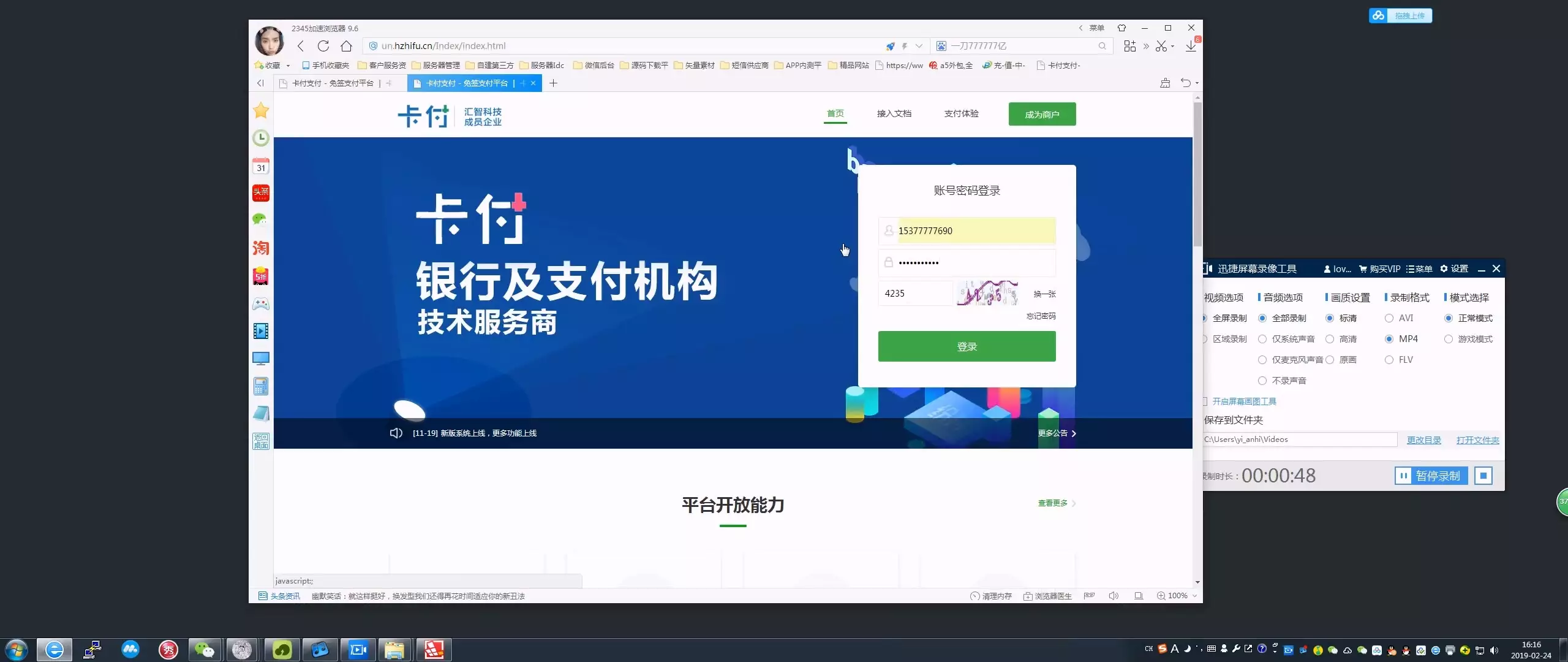The height and width of the screenshot is (662, 1568).
Task: Click the captcha image thumbnail
Action: pos(987,294)
